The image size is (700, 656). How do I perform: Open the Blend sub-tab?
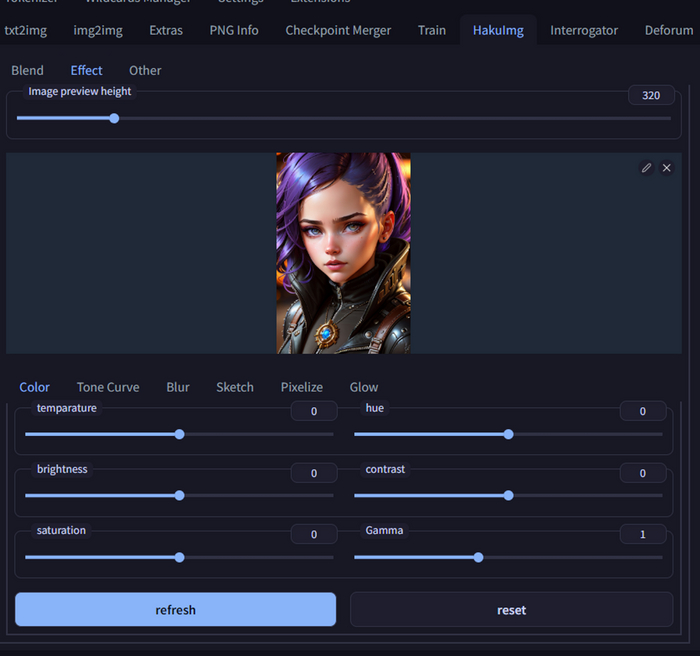point(27,70)
